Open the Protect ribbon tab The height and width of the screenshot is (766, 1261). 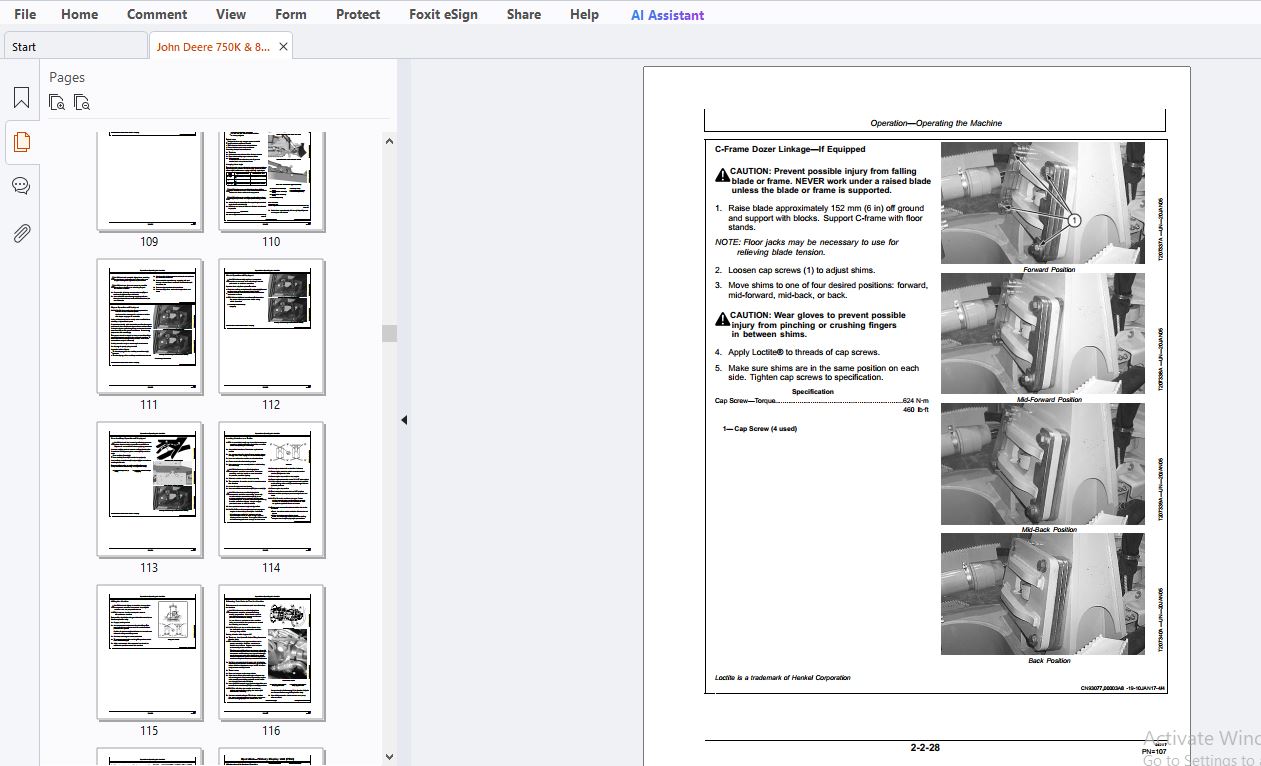[358, 14]
